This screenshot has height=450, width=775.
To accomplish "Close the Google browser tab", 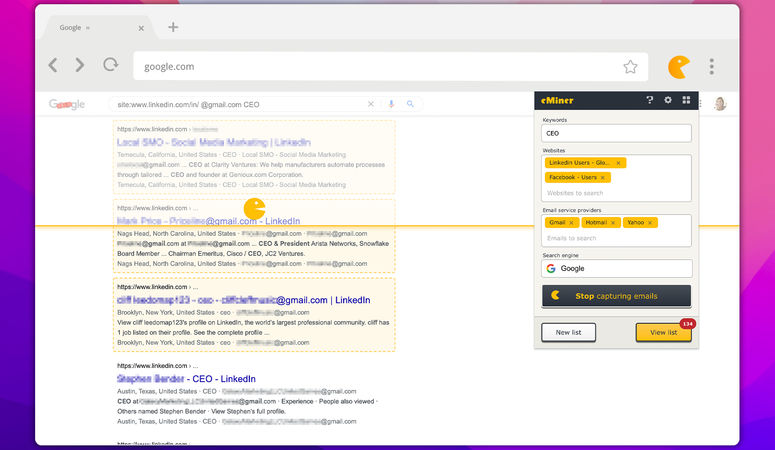I will [141, 28].
